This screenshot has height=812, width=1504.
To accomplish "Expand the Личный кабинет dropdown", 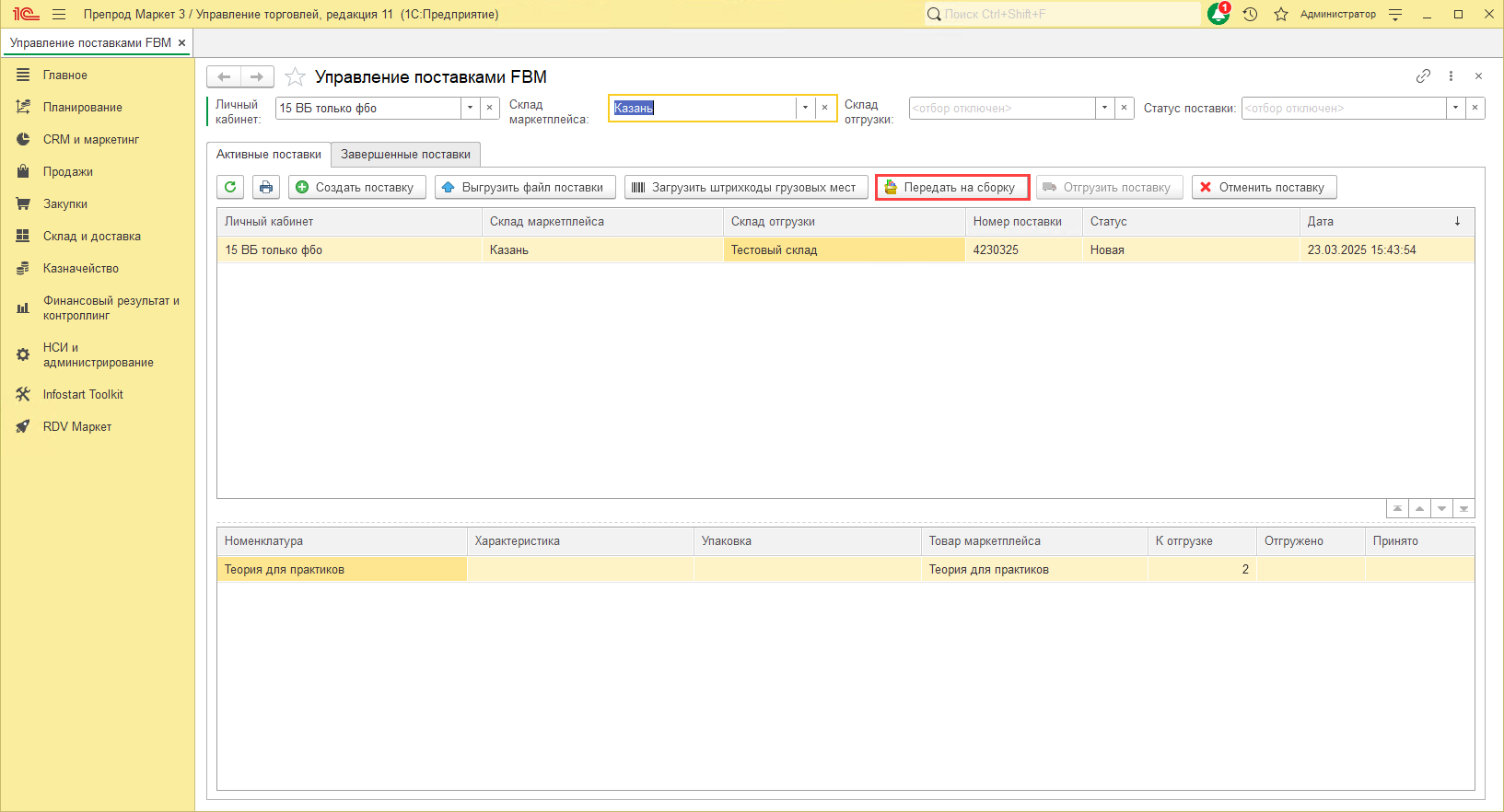I will [x=470, y=108].
